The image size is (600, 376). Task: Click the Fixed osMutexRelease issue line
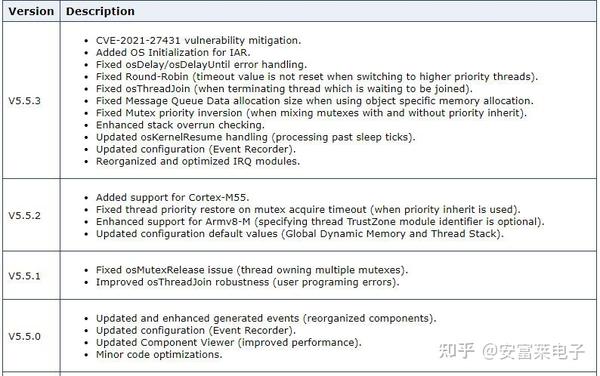[252, 270]
